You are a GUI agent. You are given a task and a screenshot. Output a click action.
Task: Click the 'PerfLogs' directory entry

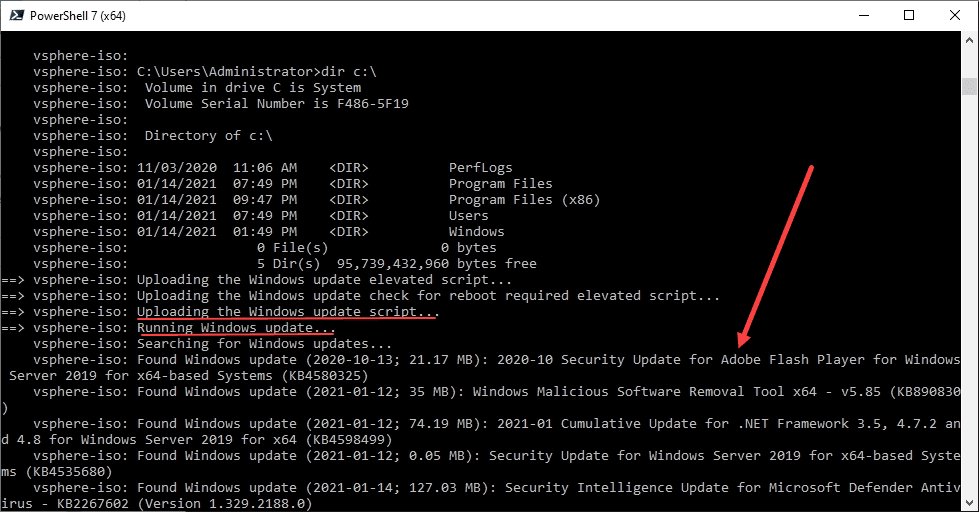(480, 167)
